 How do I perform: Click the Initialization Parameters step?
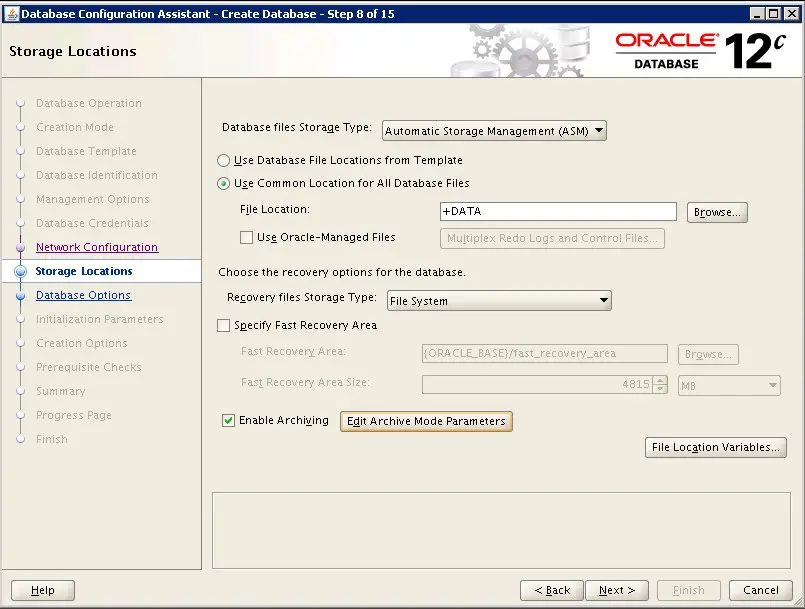pyautogui.click(x=100, y=319)
